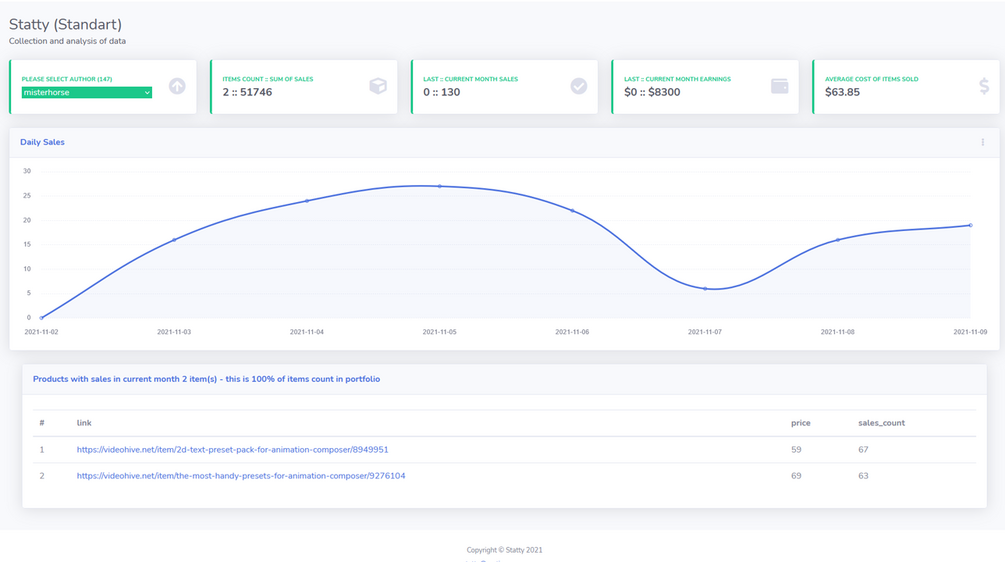Open the misterhorse author dropdown
1005x562 pixels.
point(87,92)
